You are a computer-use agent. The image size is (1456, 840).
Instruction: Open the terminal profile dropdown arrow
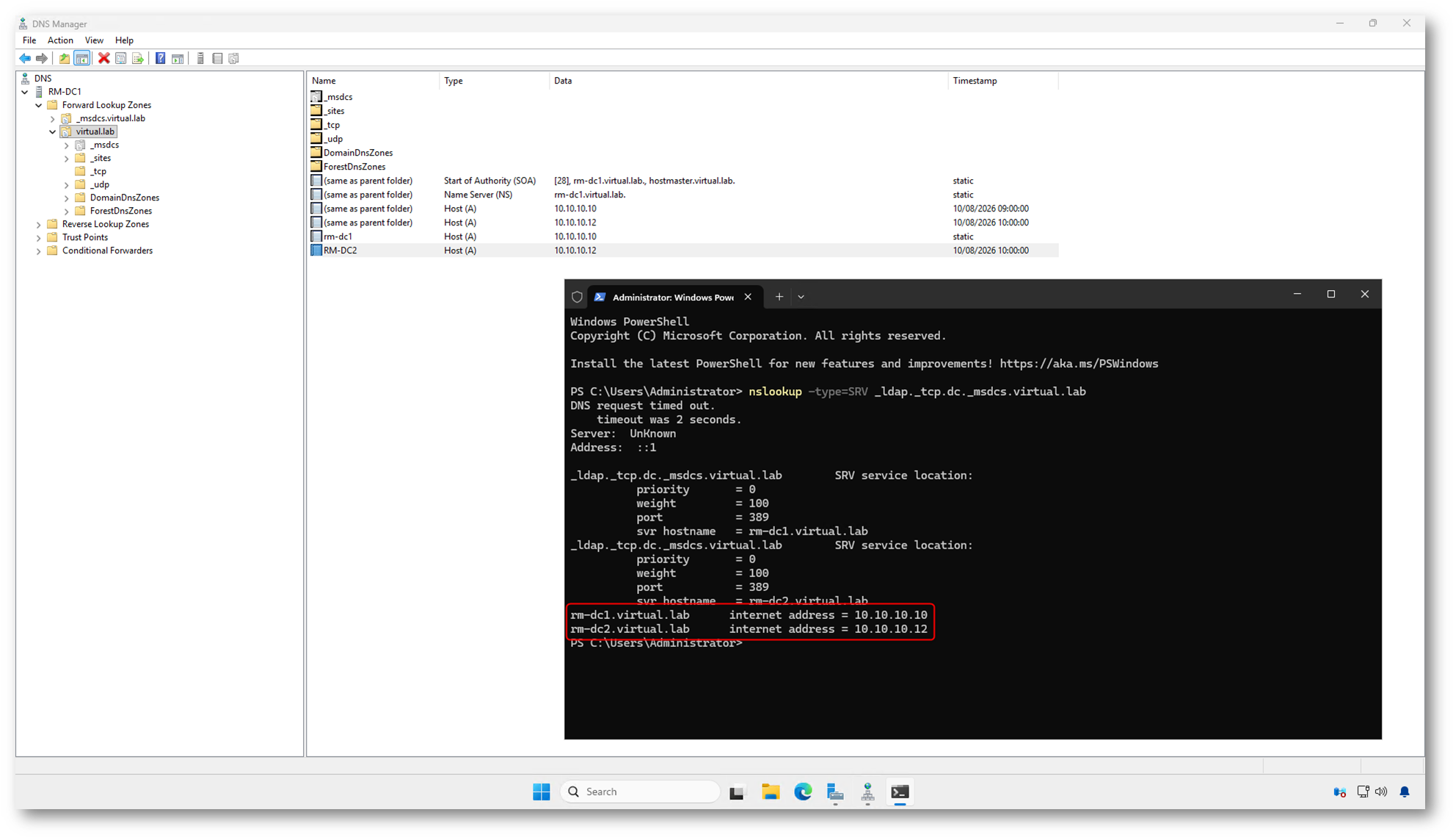coord(801,297)
